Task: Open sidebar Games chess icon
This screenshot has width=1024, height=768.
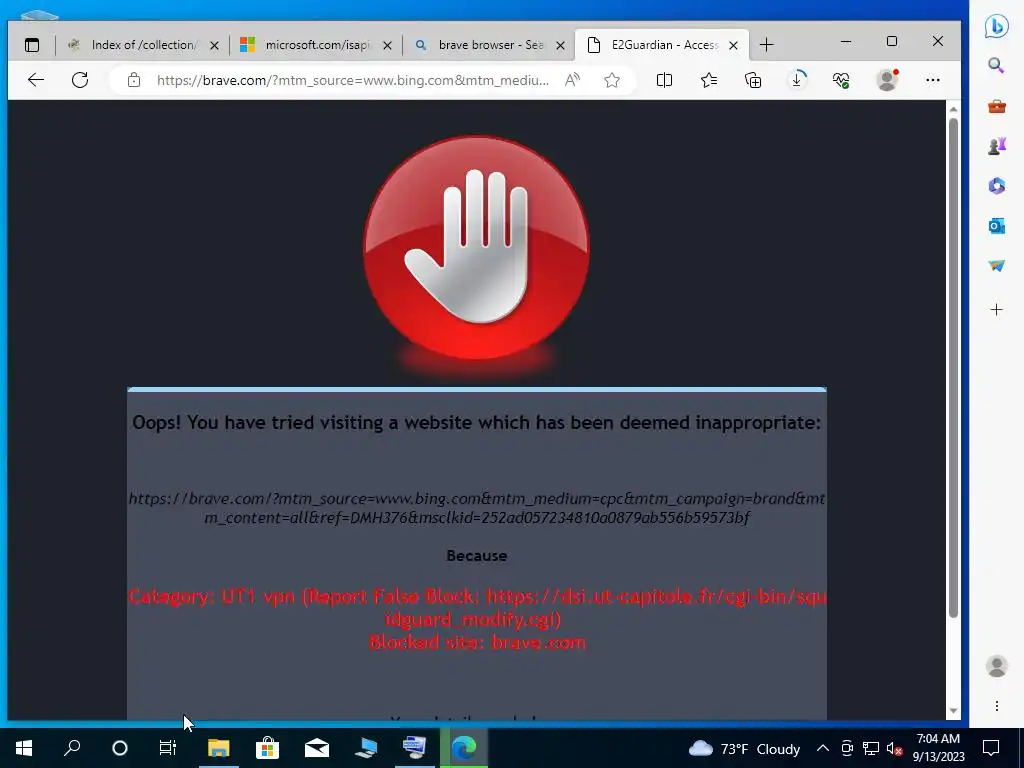Action: (x=997, y=146)
